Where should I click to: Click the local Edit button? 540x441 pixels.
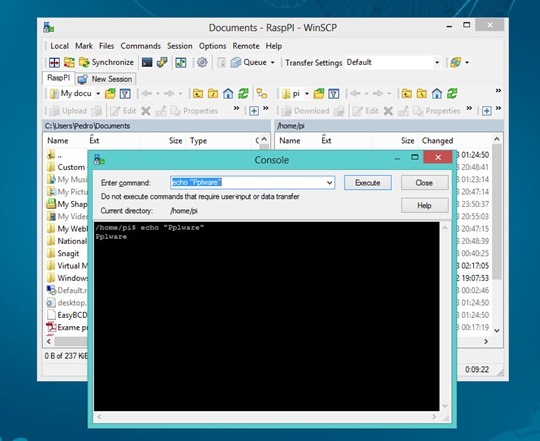point(123,111)
